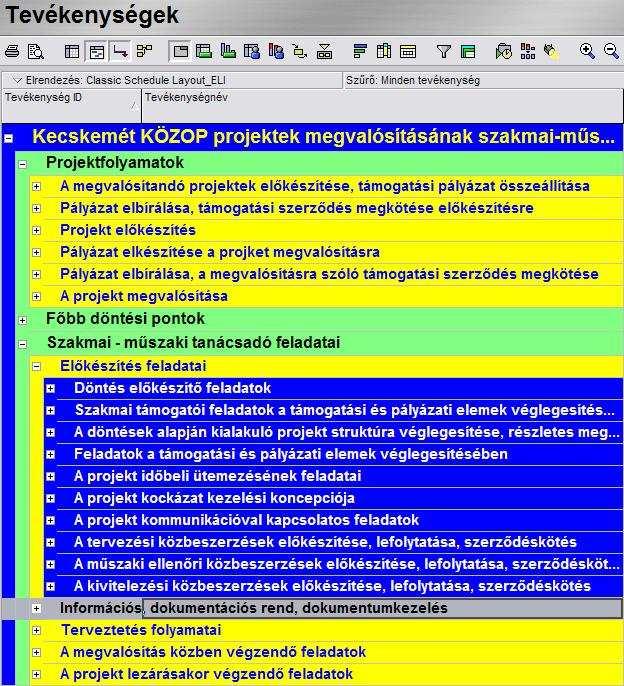Open the Resource Usage Spreadsheet icon
The width and height of the screenshot is (624, 686).
(252, 52)
